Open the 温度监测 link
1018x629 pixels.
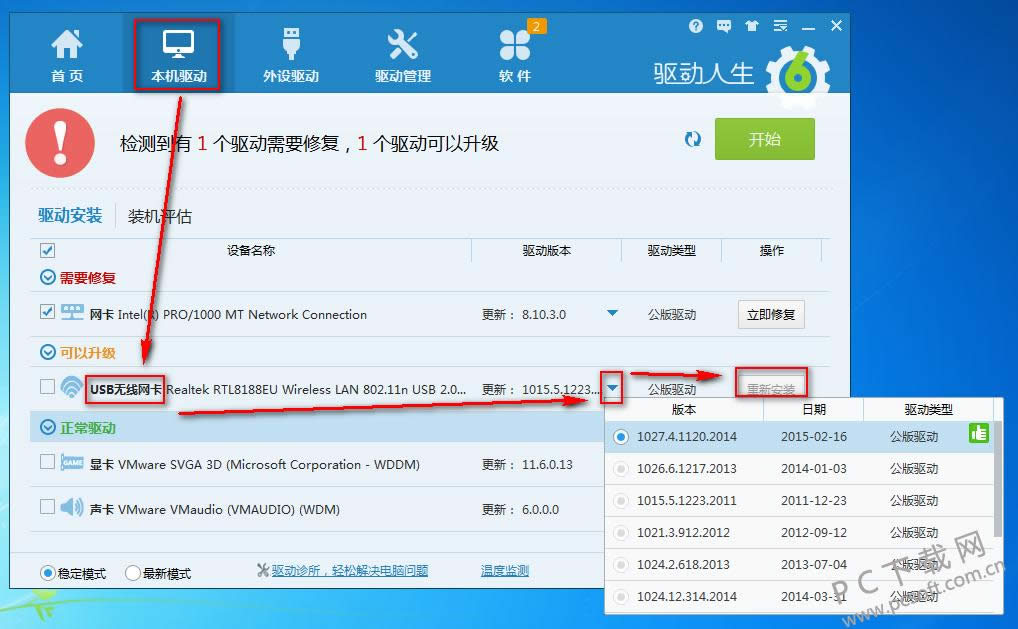click(504, 571)
